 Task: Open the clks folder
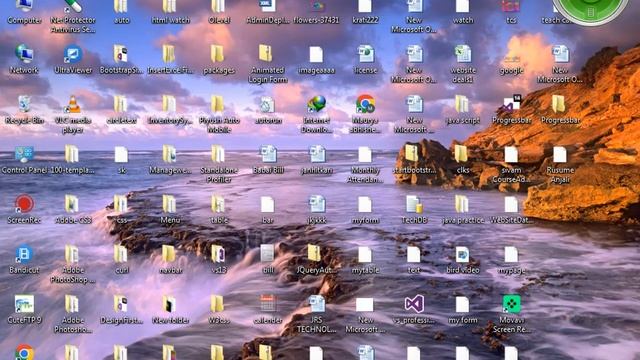tap(461, 154)
